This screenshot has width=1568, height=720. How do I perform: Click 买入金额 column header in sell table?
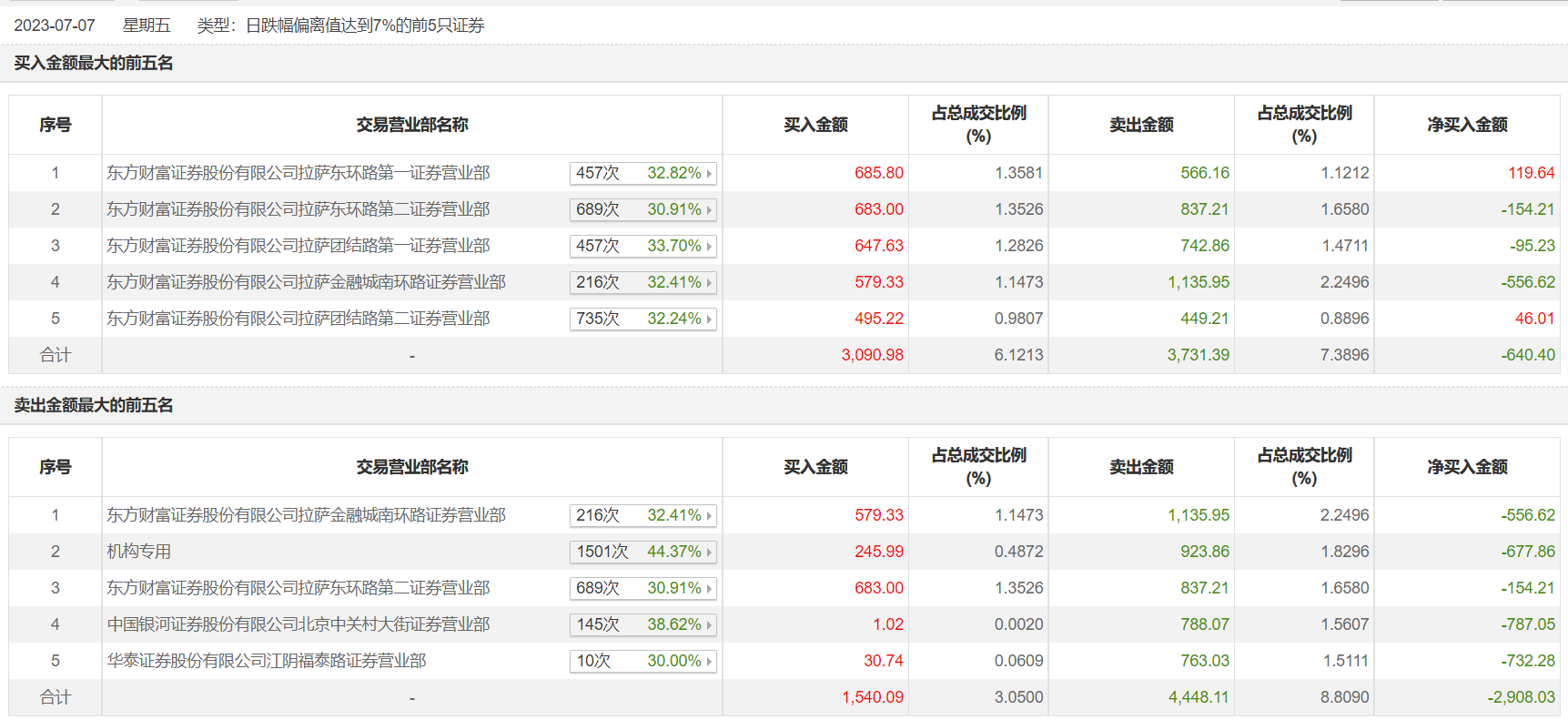(815, 467)
